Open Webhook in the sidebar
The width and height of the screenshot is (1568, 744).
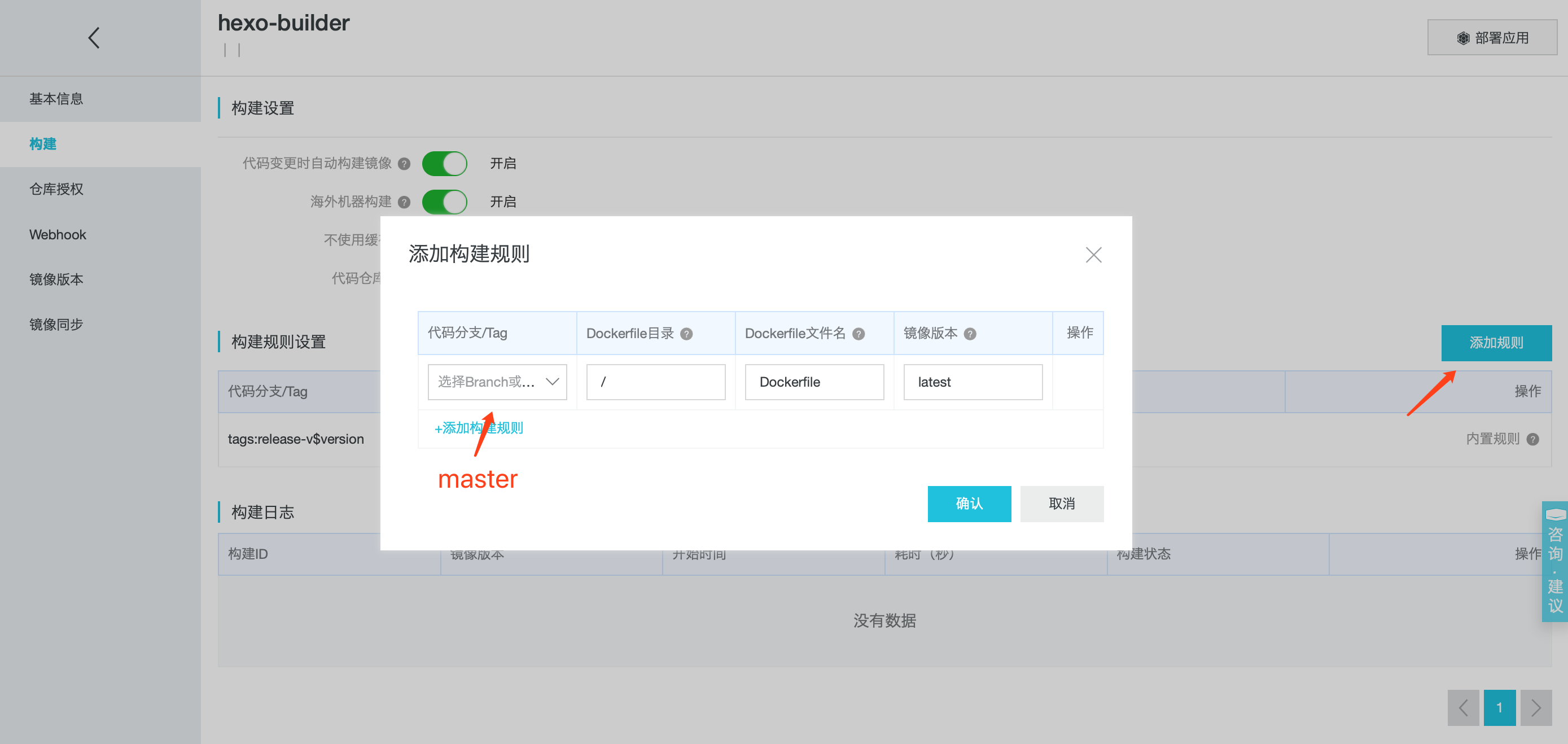58,234
